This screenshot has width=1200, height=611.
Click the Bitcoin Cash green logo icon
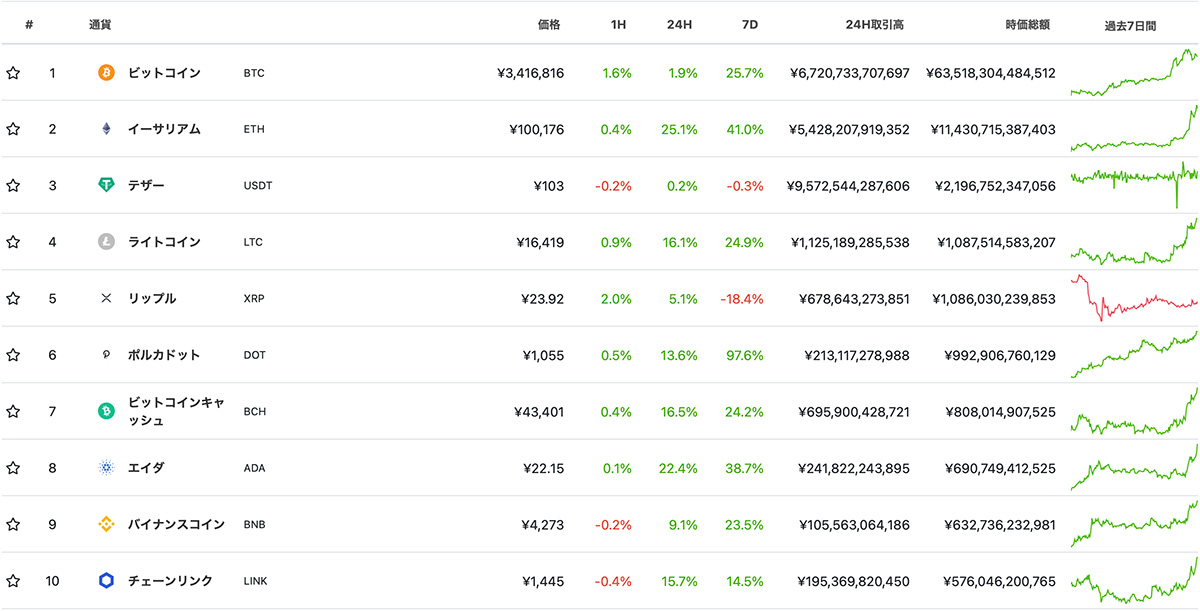[106, 411]
